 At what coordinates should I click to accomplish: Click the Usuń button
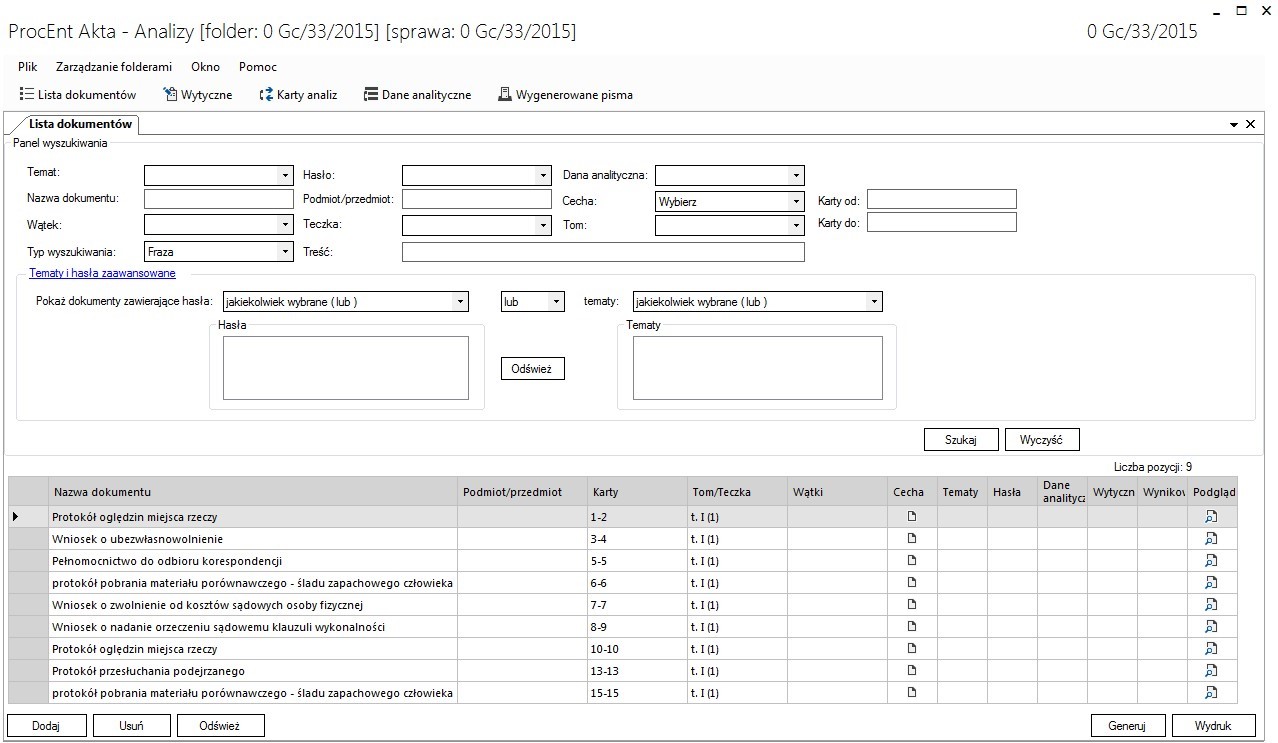pyautogui.click(x=131, y=726)
